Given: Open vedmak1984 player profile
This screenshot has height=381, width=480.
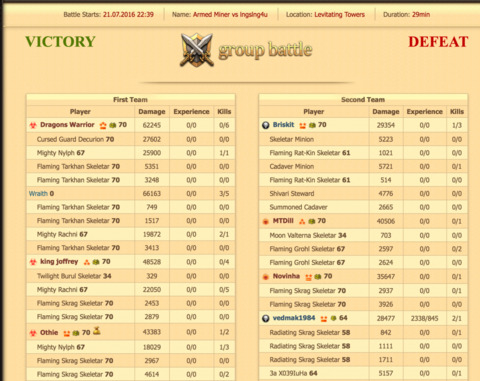Looking at the screenshot, I should pos(294,318).
